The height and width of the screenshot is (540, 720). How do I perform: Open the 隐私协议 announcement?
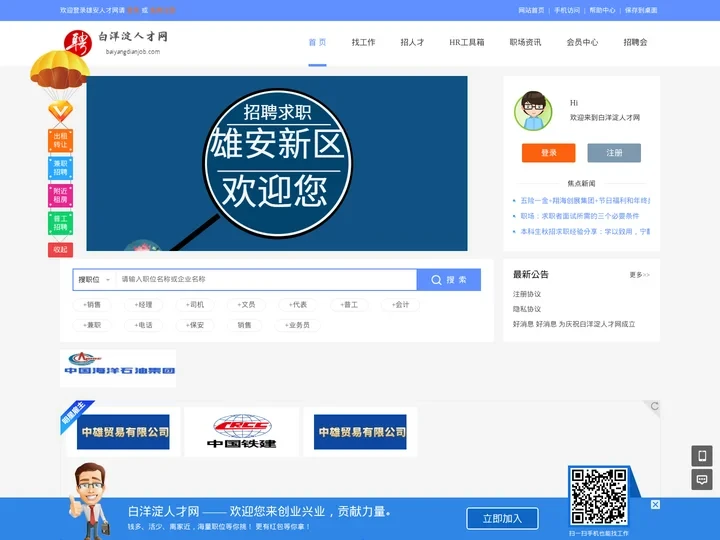[527, 309]
